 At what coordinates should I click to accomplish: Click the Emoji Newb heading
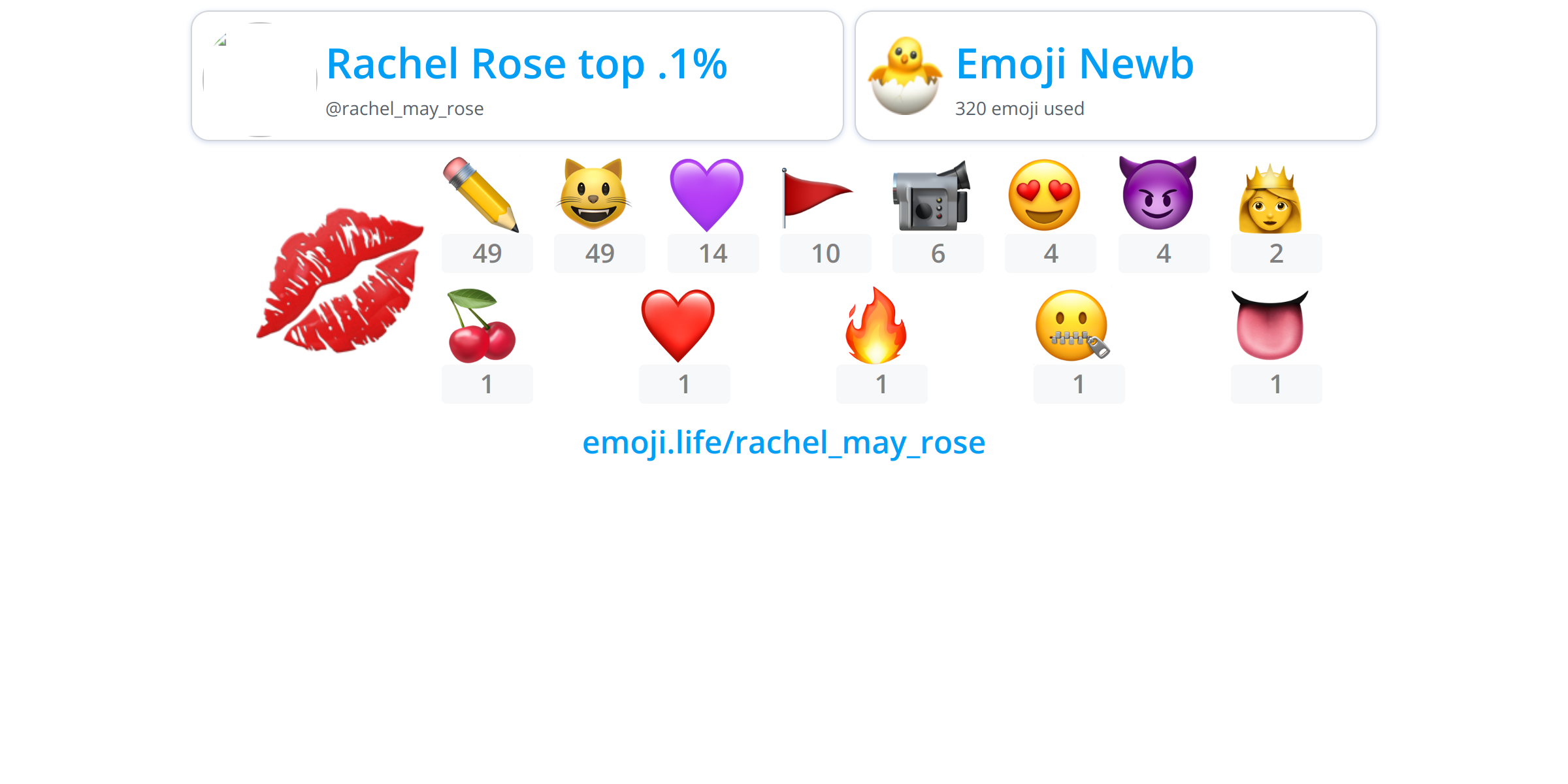pyautogui.click(x=1075, y=64)
